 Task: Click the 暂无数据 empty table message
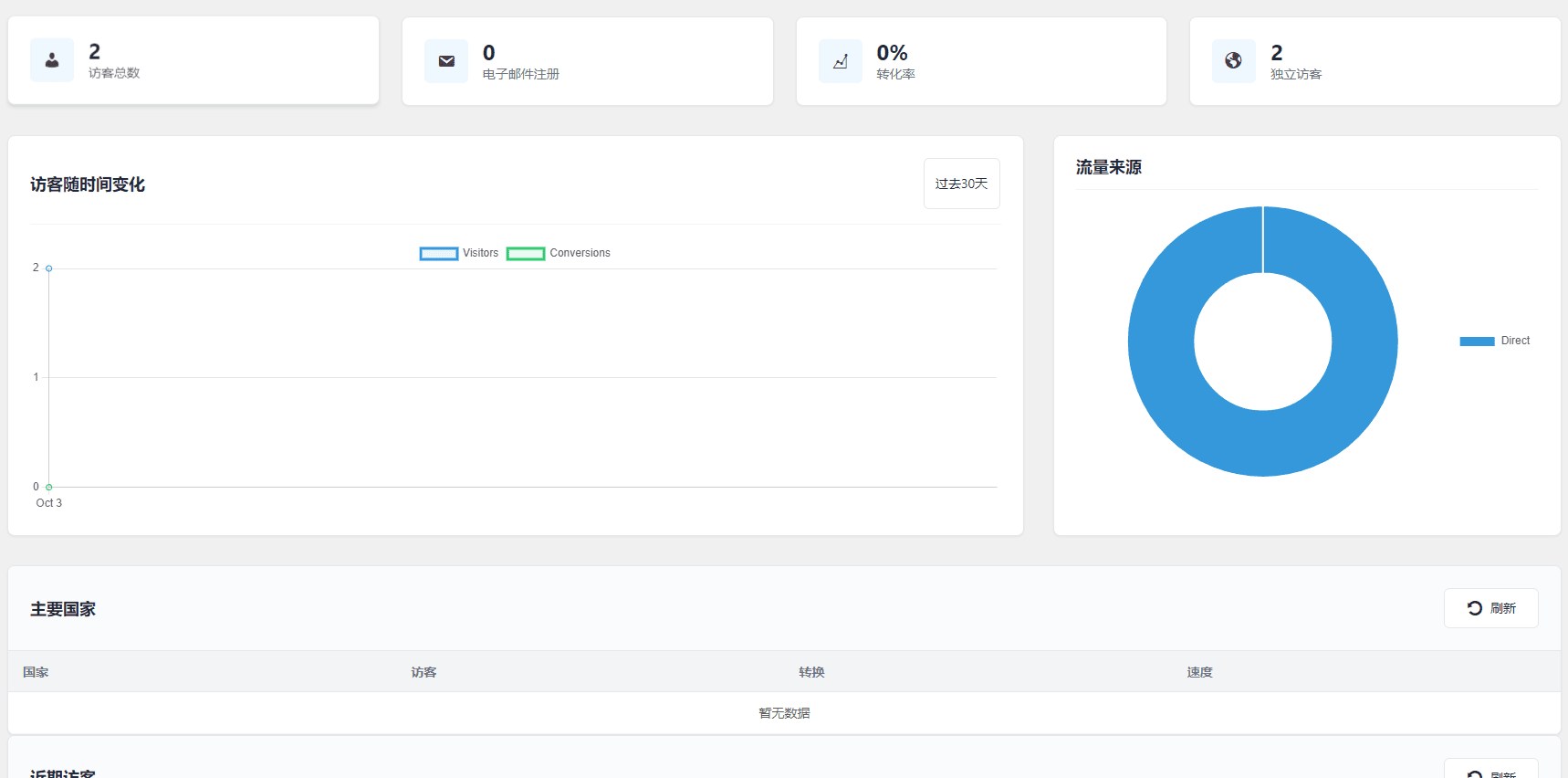(784, 713)
